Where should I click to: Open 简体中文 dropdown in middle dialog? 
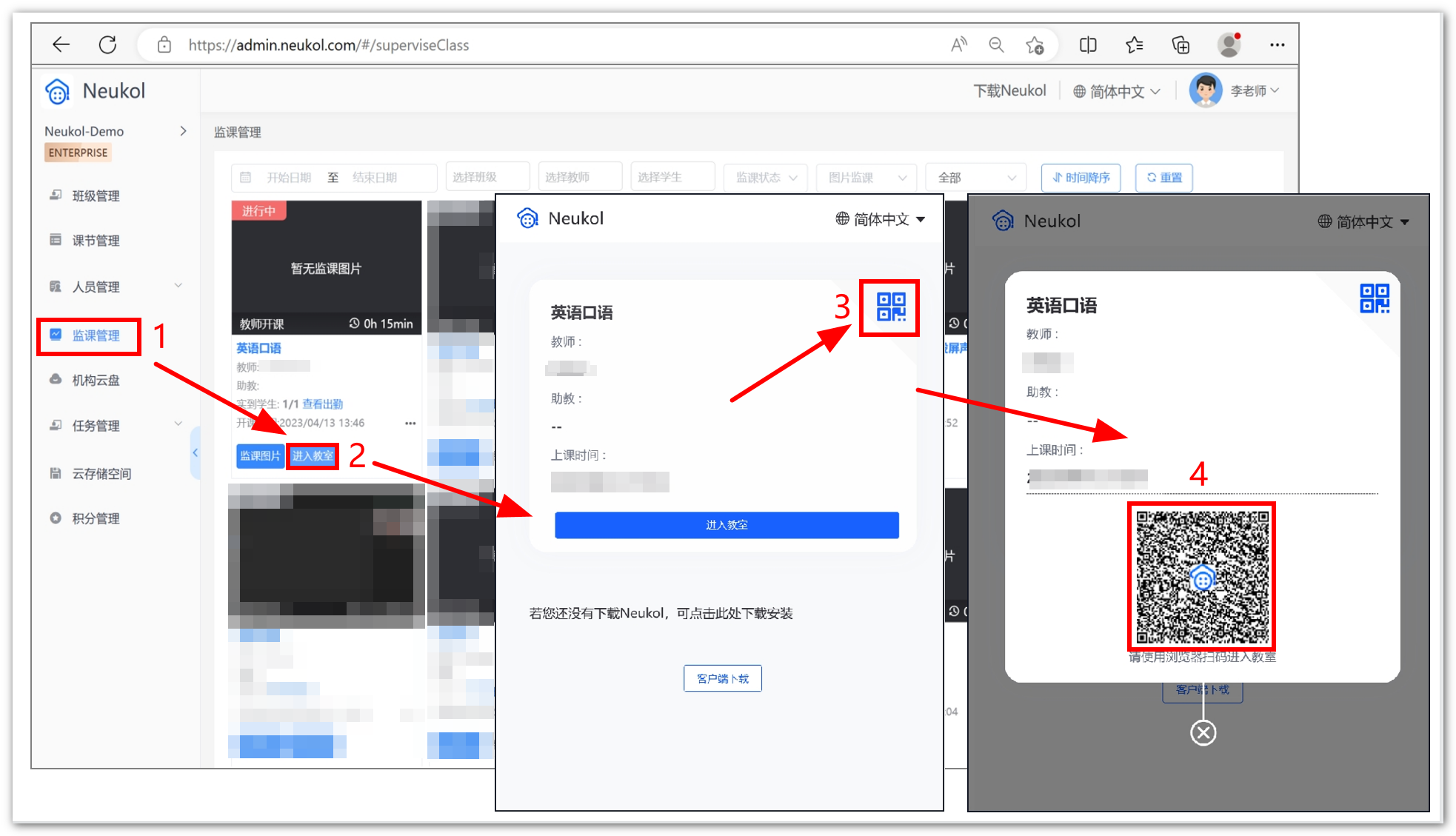880,219
